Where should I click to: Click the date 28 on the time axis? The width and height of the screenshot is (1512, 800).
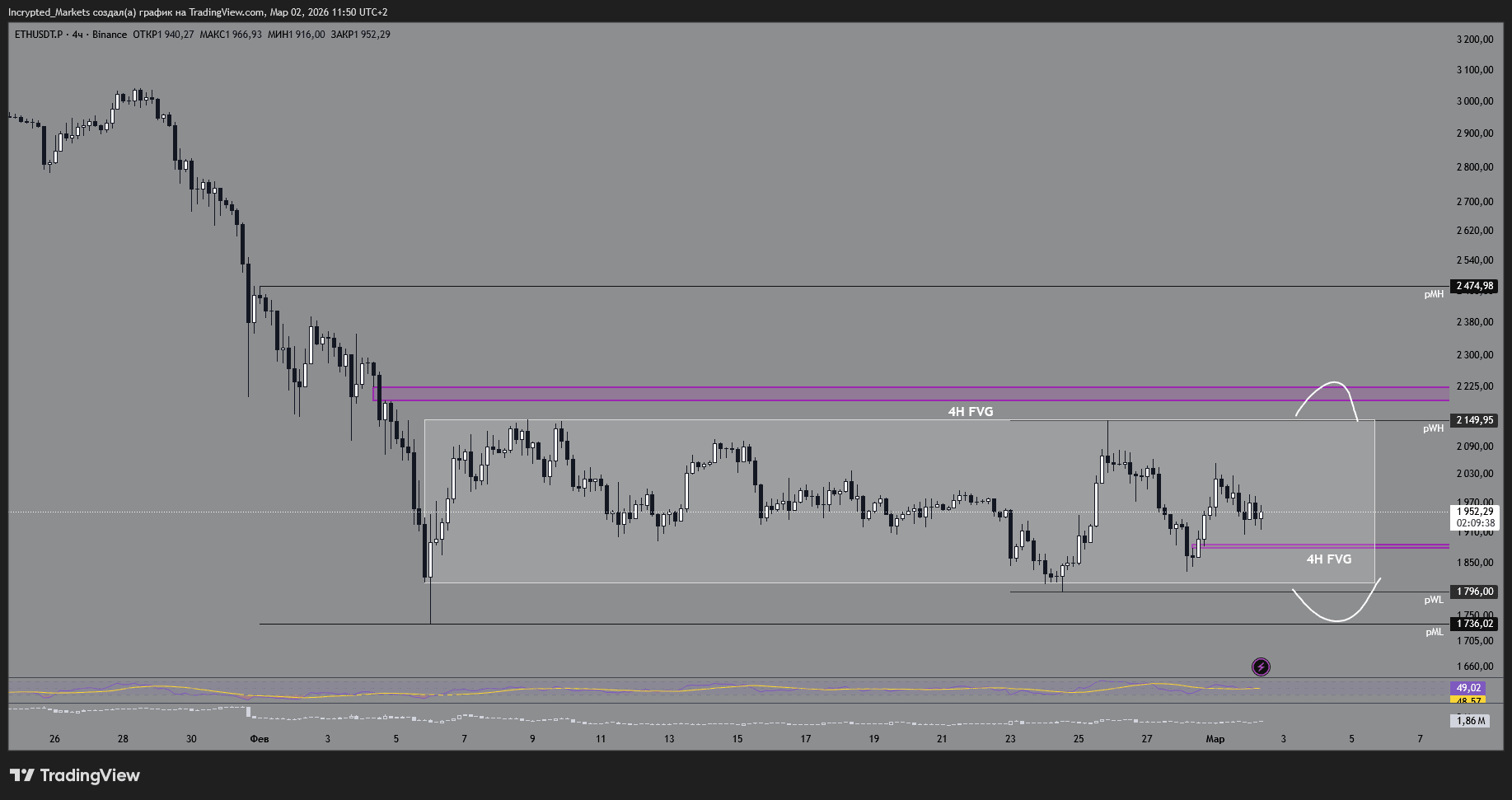[x=123, y=739]
